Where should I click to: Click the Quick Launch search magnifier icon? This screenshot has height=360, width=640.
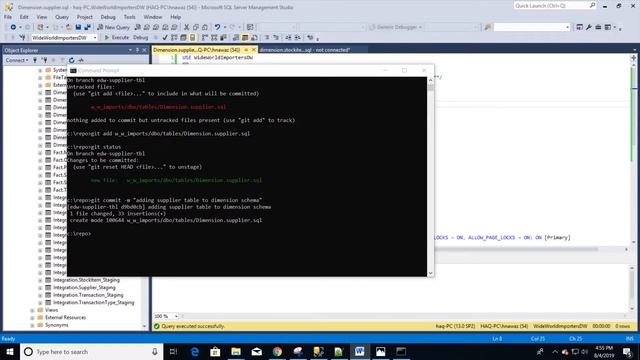click(x=592, y=5)
